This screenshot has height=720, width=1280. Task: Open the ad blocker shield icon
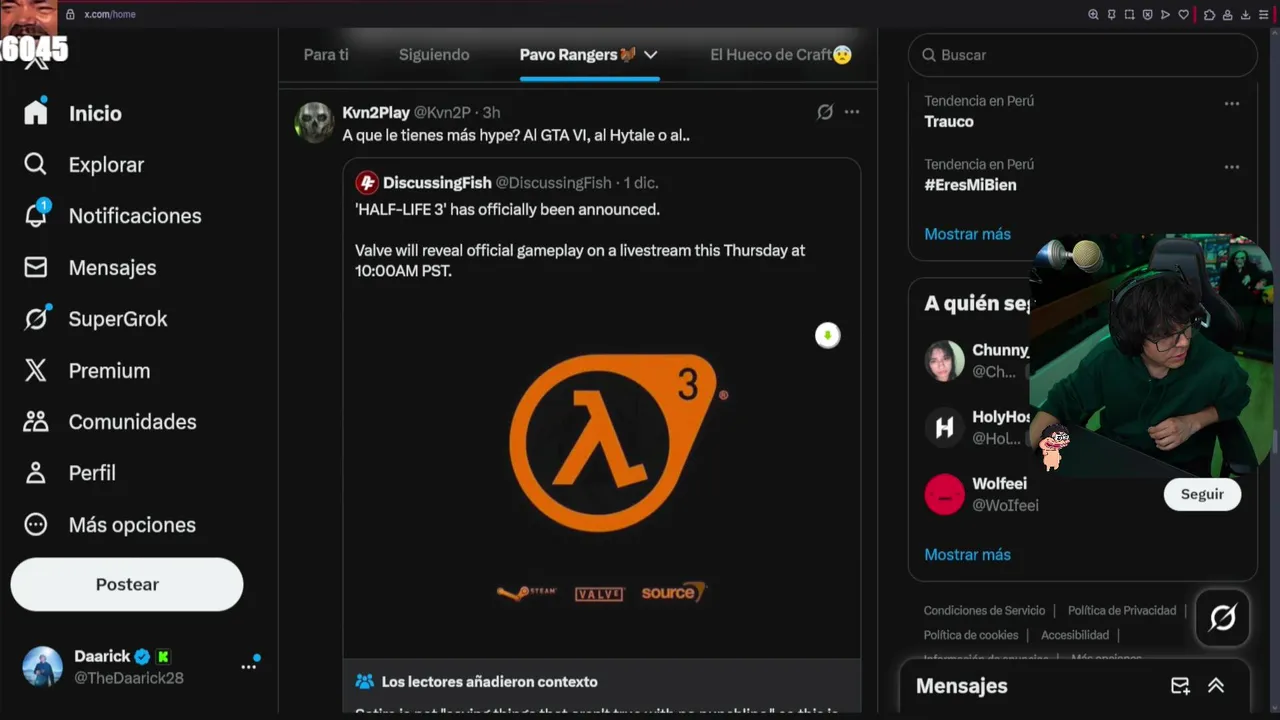(1147, 14)
